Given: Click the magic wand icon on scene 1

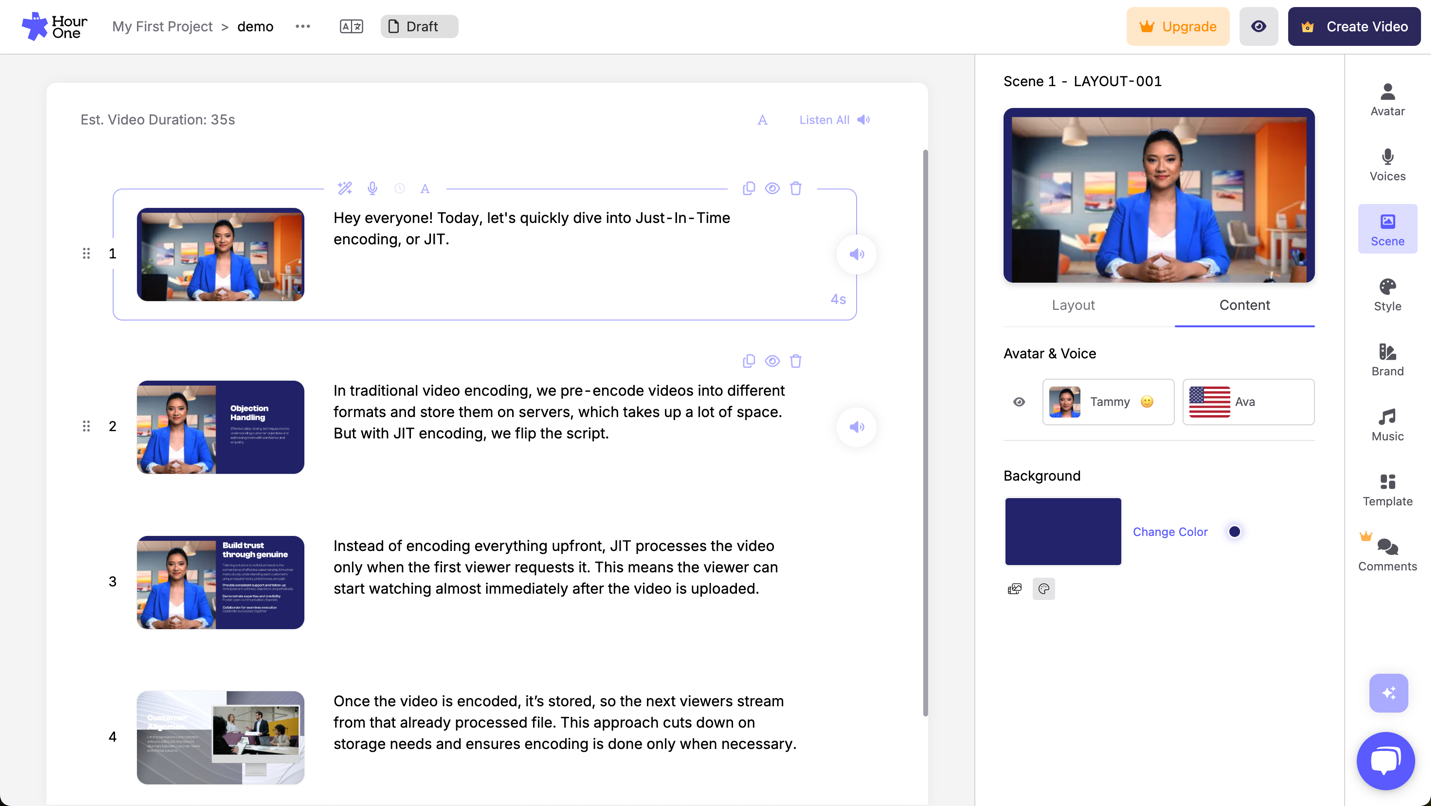Looking at the screenshot, I should click(345, 188).
